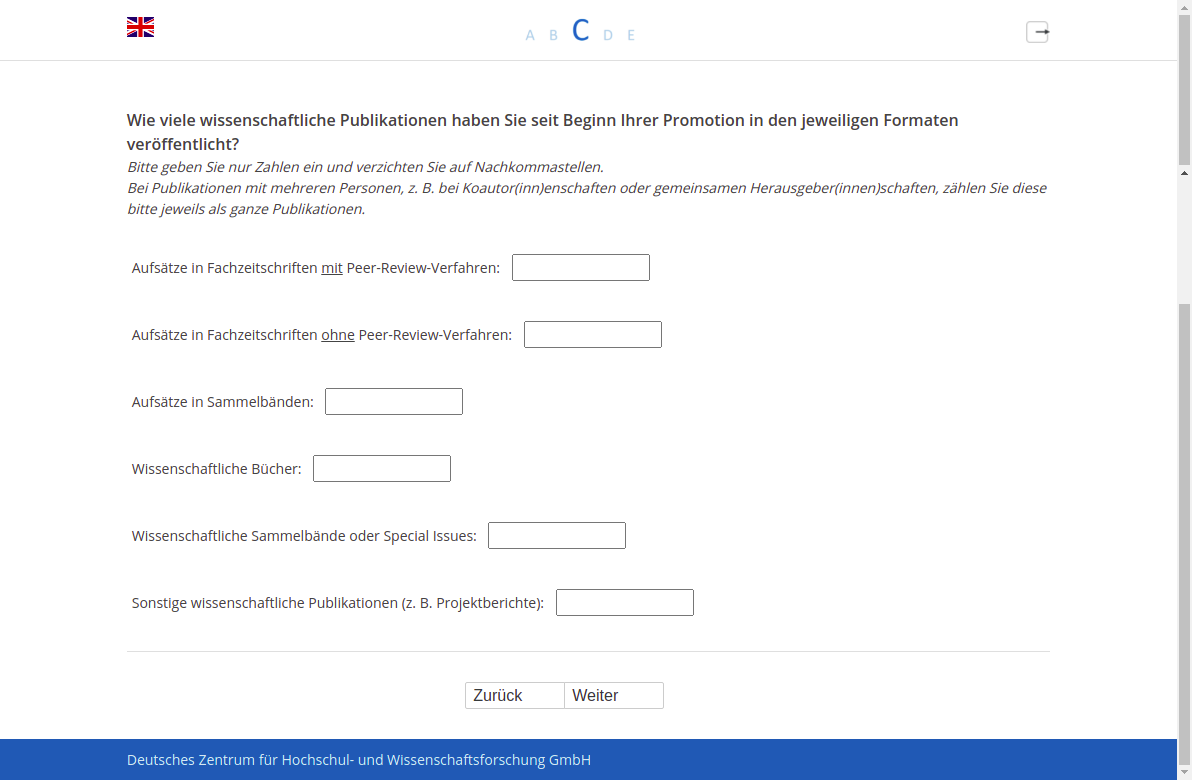This screenshot has height=780, width=1192.
Task: Click the vertical scrollbar thumb
Action: [x=1184, y=534]
